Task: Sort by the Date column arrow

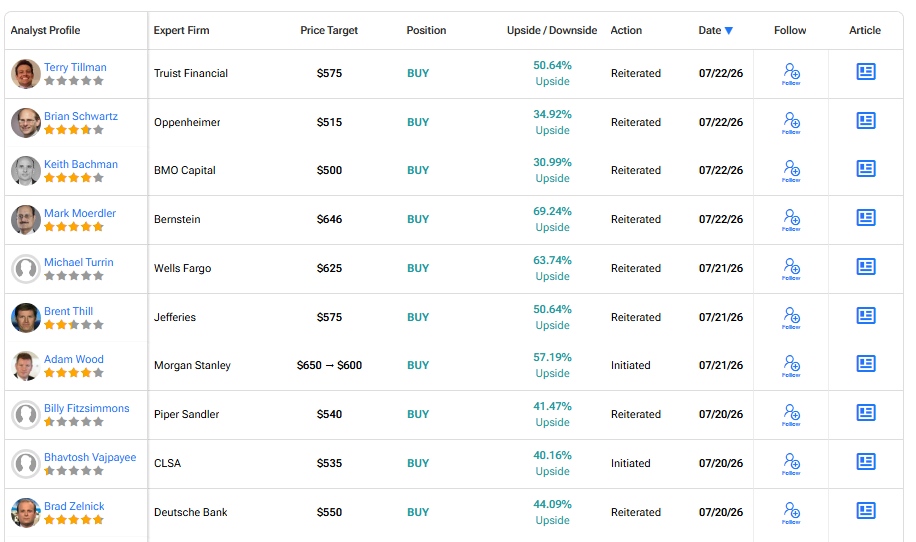Action: [x=728, y=31]
